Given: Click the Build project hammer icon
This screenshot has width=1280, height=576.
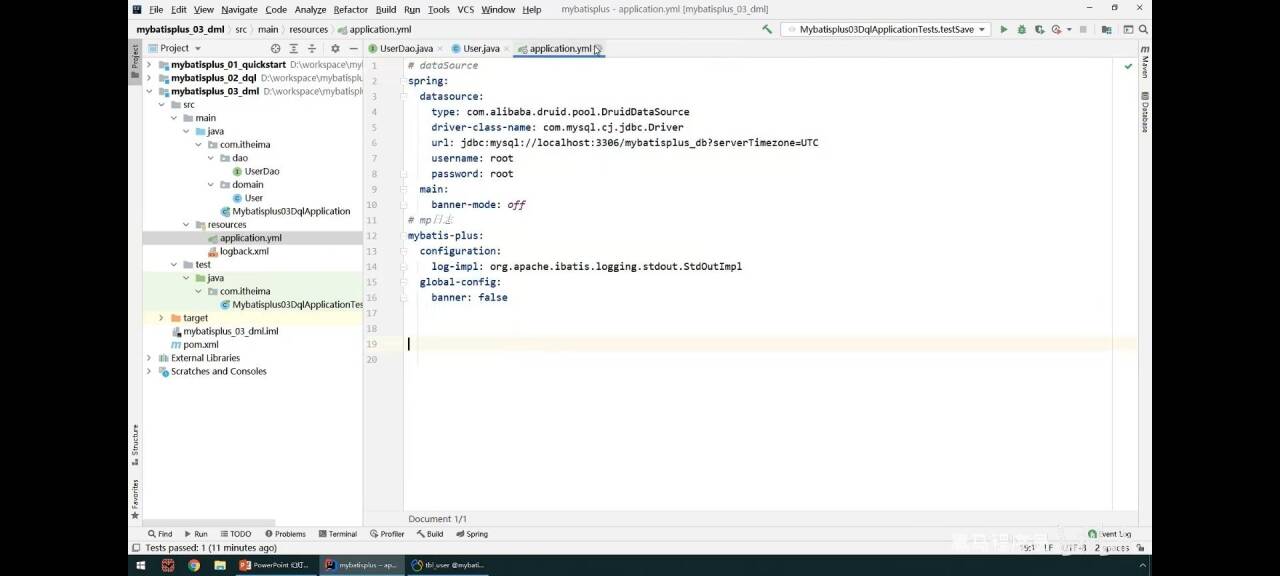Looking at the screenshot, I should pos(767,30).
